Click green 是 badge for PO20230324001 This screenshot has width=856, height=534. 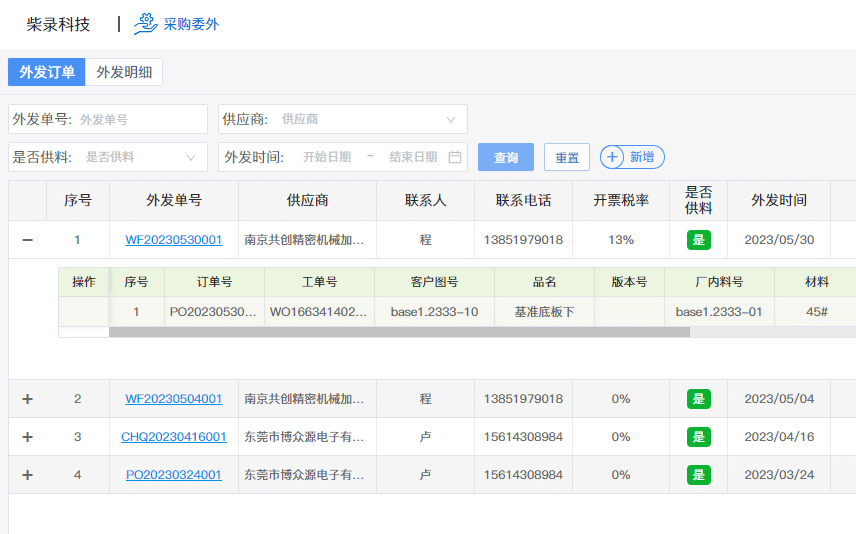[699, 475]
